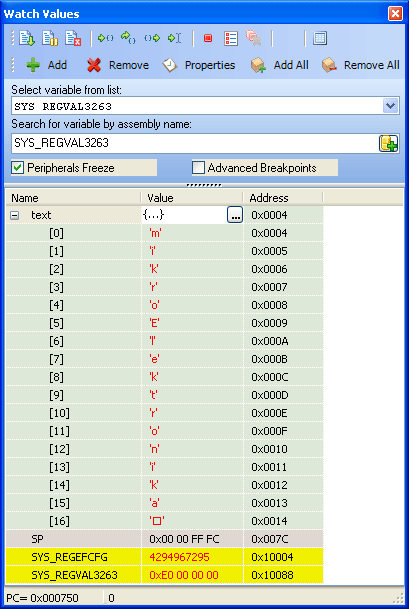Click the PC= 0x000750 status bar entry
This screenshot has width=409, height=609.
pyautogui.click(x=42, y=598)
